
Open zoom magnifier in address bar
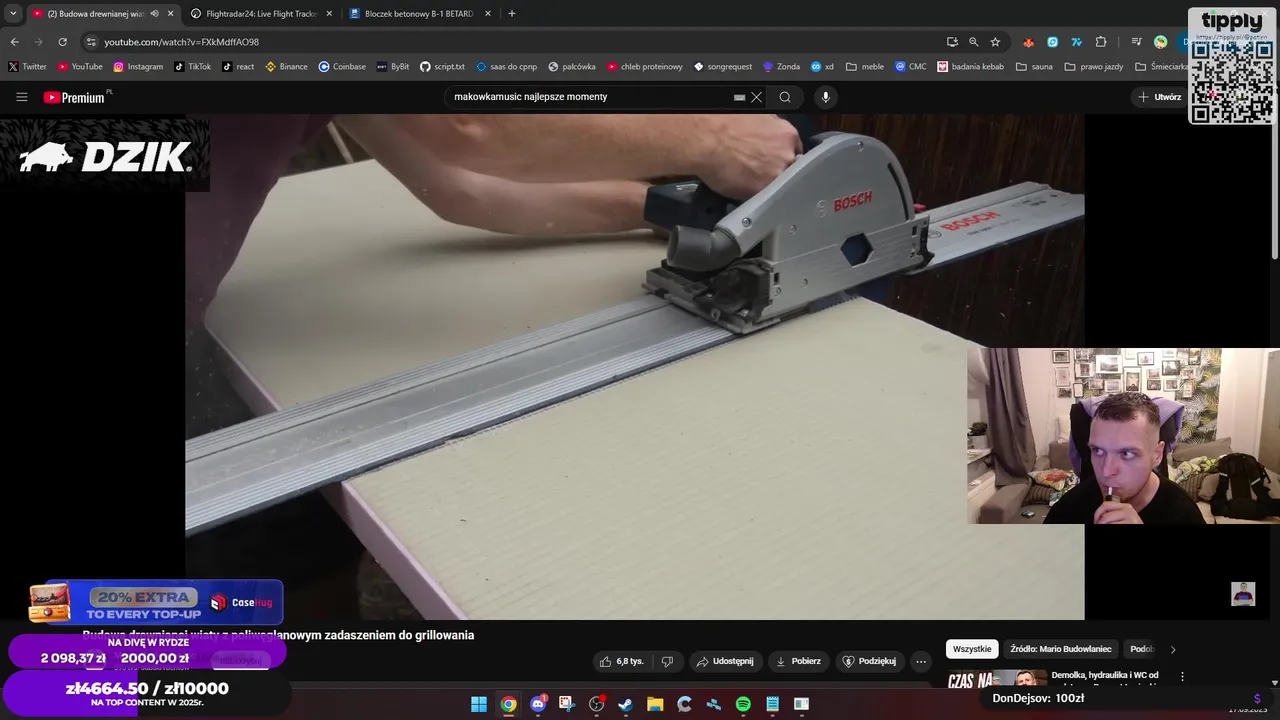(x=973, y=42)
